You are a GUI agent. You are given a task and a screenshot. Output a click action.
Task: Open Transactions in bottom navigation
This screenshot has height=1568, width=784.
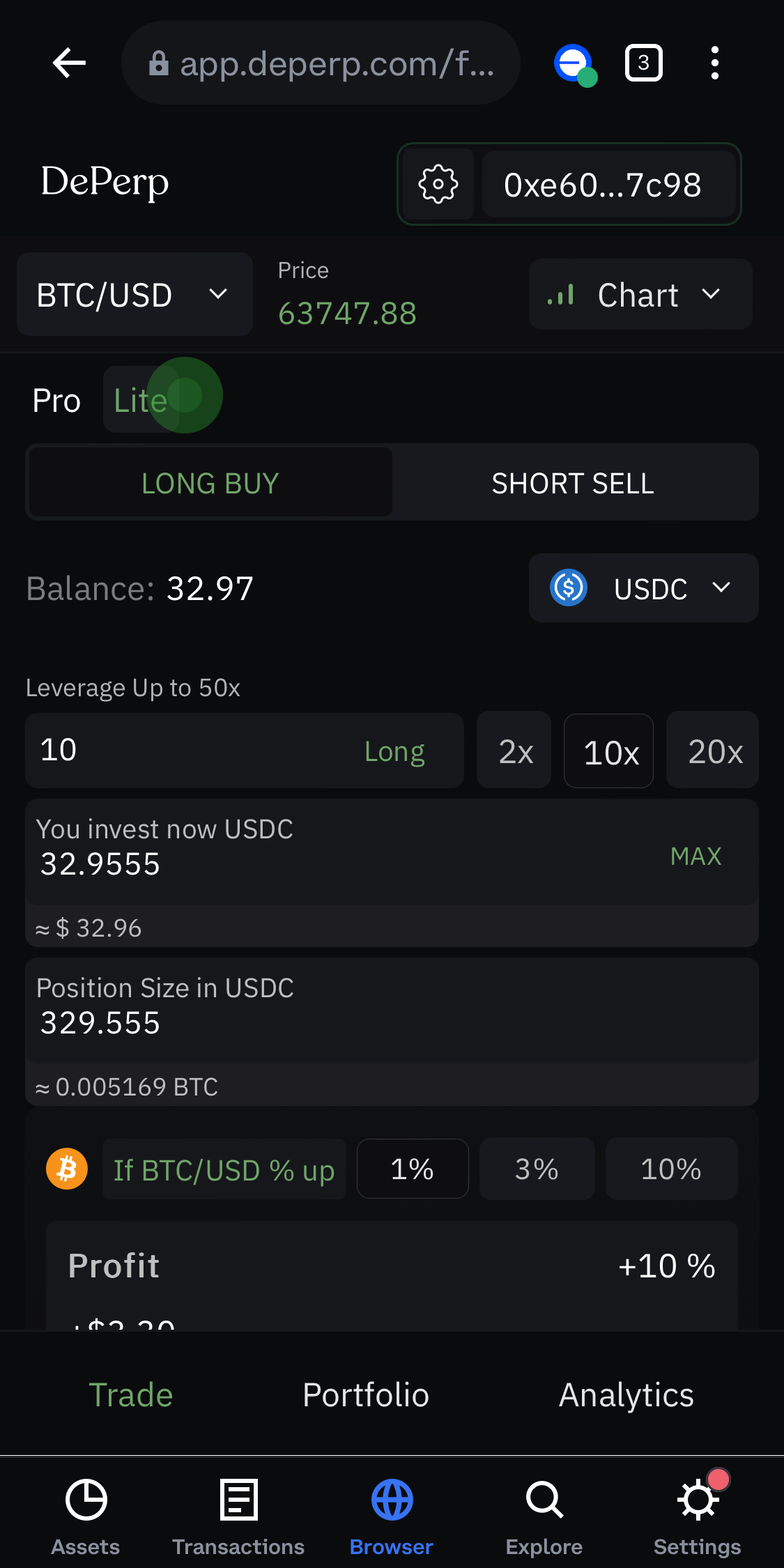[238, 1516]
